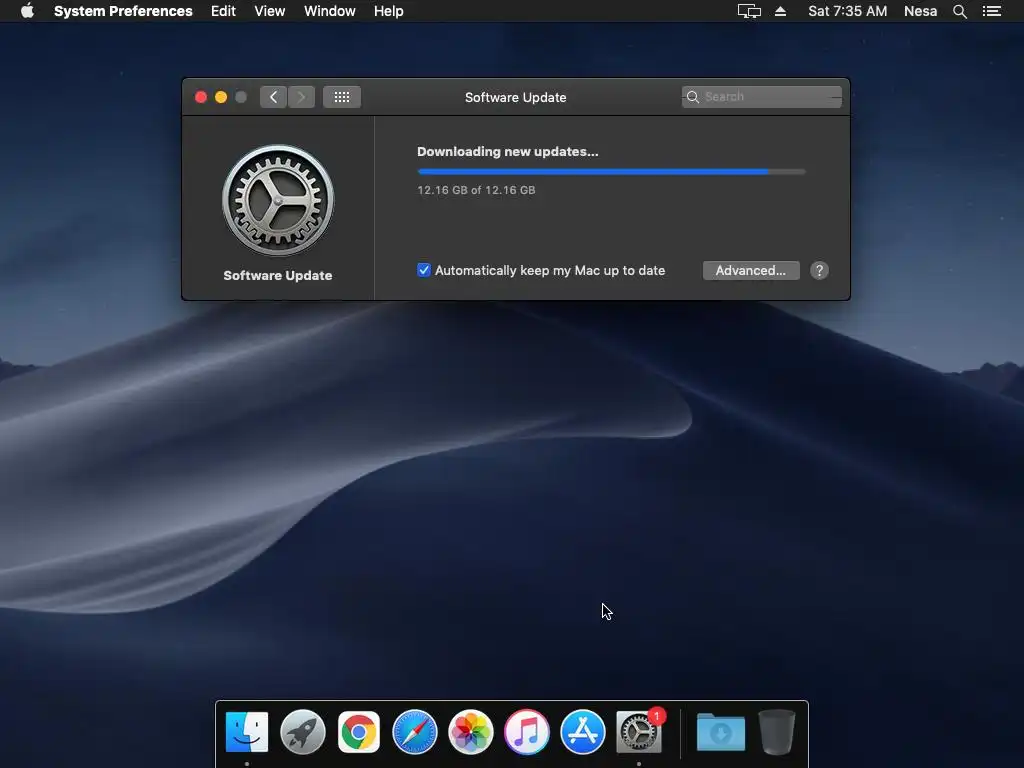Viewport: 1024px width, 768px height.
Task: Click System Preferences icon in the Dock
Action: coord(639,732)
